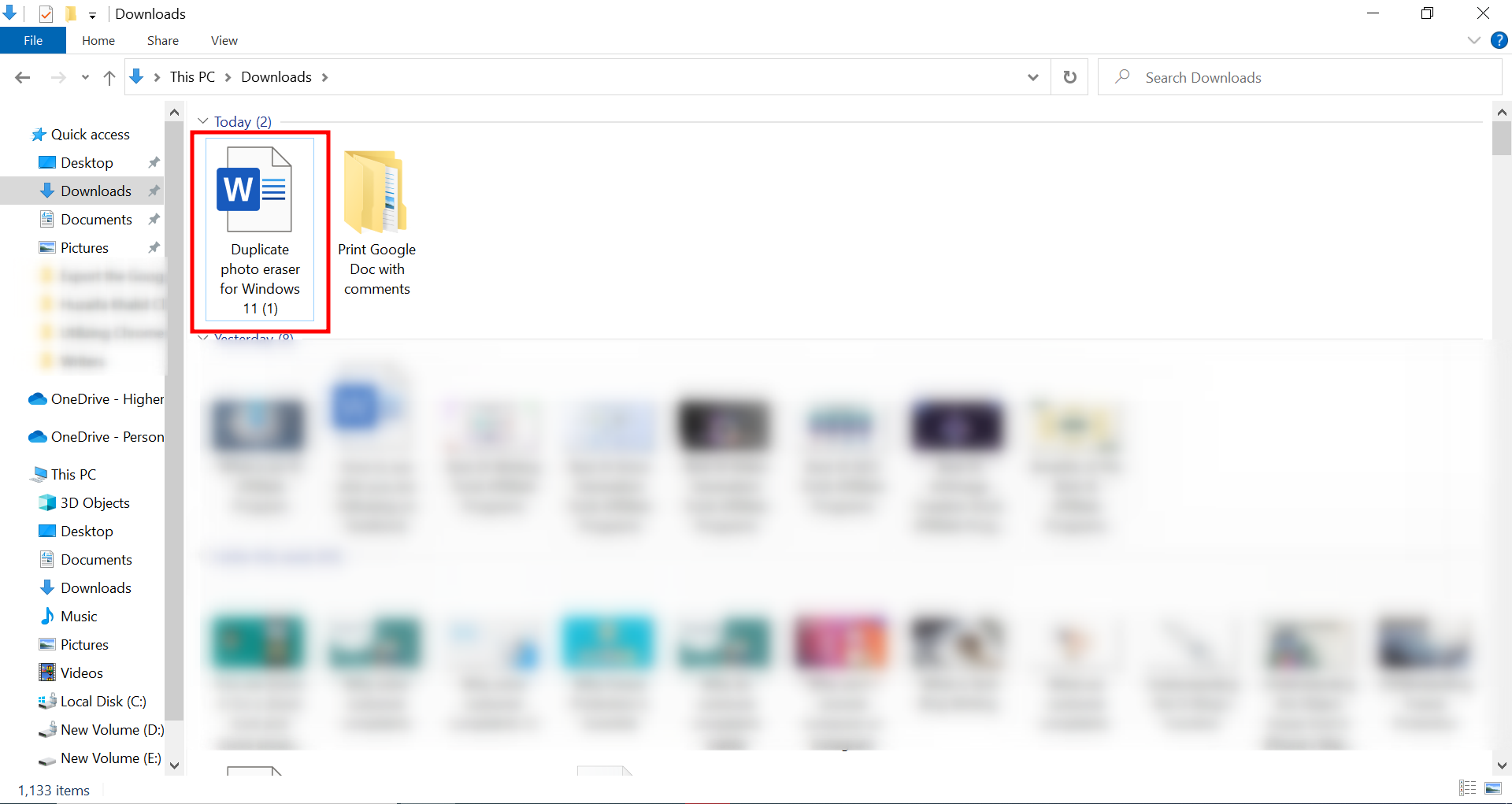Go back with the Back arrow
Image resolution: width=1512 pixels, height=804 pixels.
click(23, 77)
